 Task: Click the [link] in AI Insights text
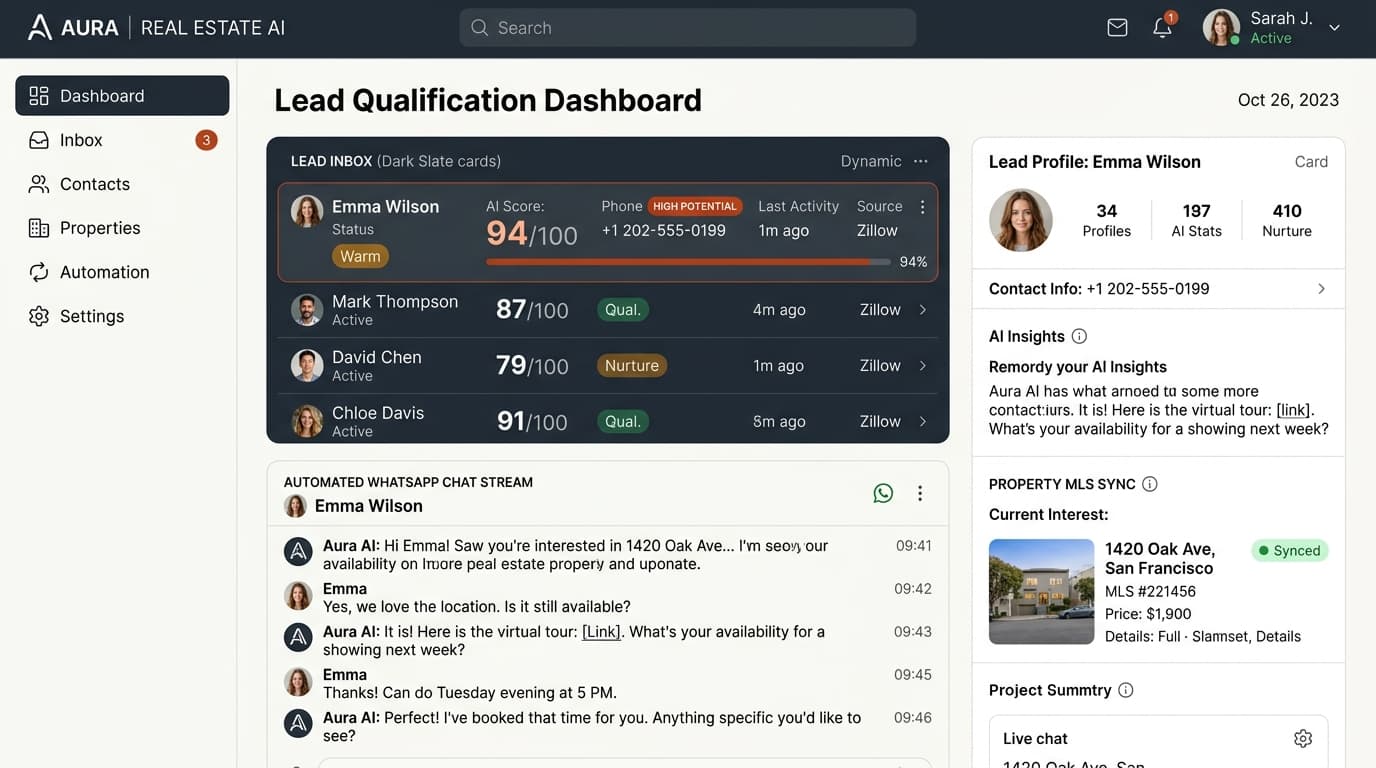tap(1294, 410)
